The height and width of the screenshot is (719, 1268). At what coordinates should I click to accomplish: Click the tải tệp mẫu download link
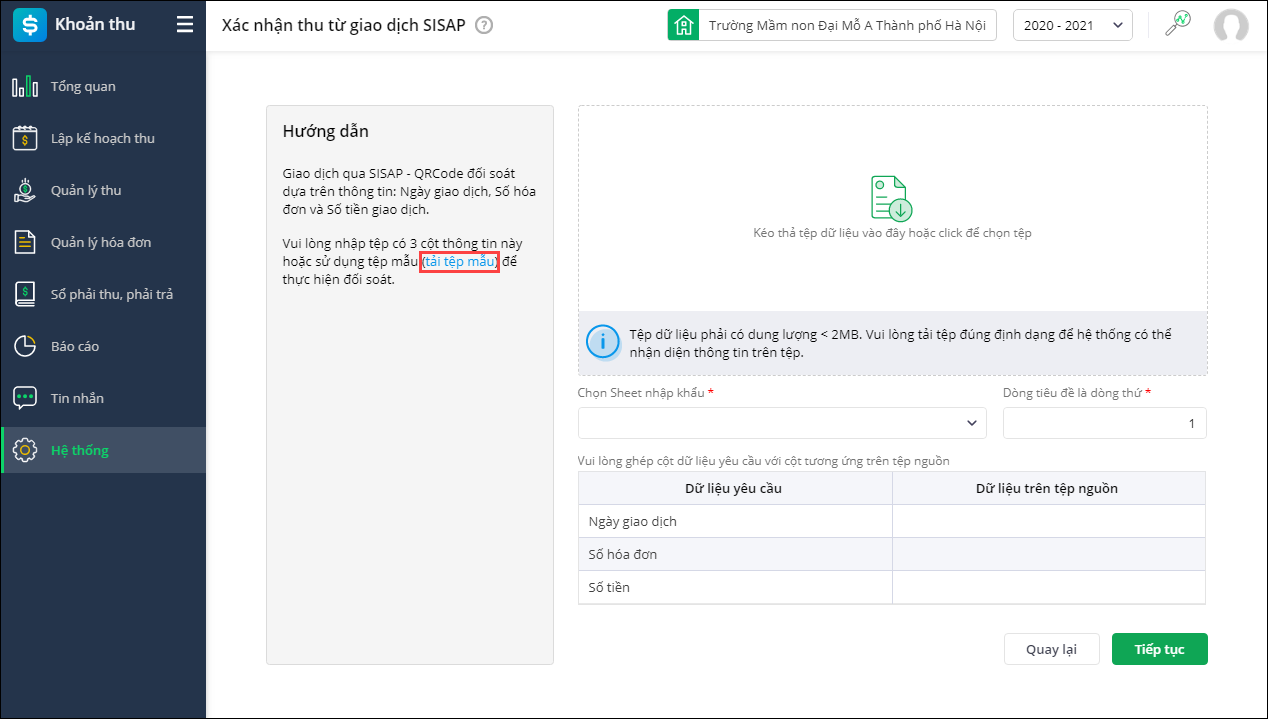(460, 261)
